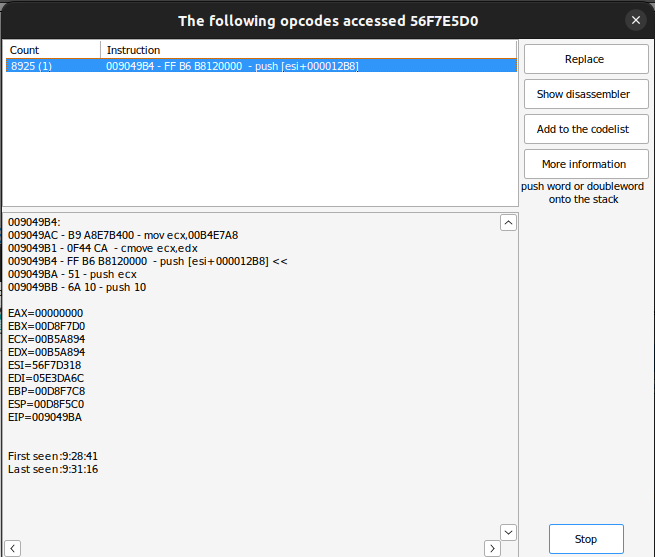
Task: Open More information
Action: [x=586, y=164]
